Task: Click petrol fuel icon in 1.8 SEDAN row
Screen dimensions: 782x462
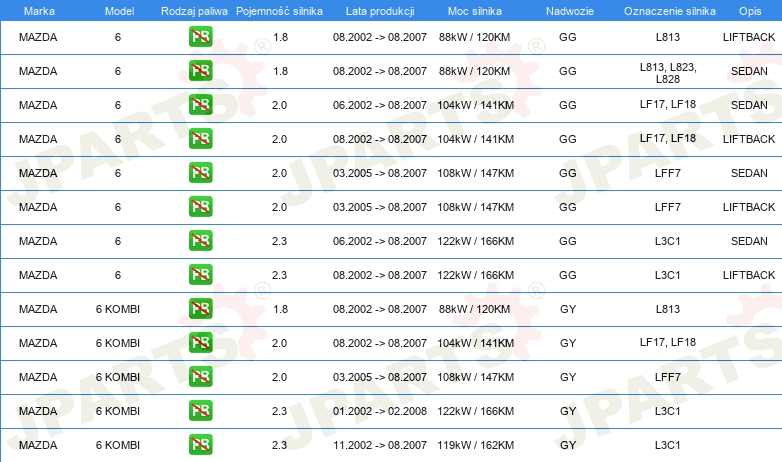Action: (200, 70)
